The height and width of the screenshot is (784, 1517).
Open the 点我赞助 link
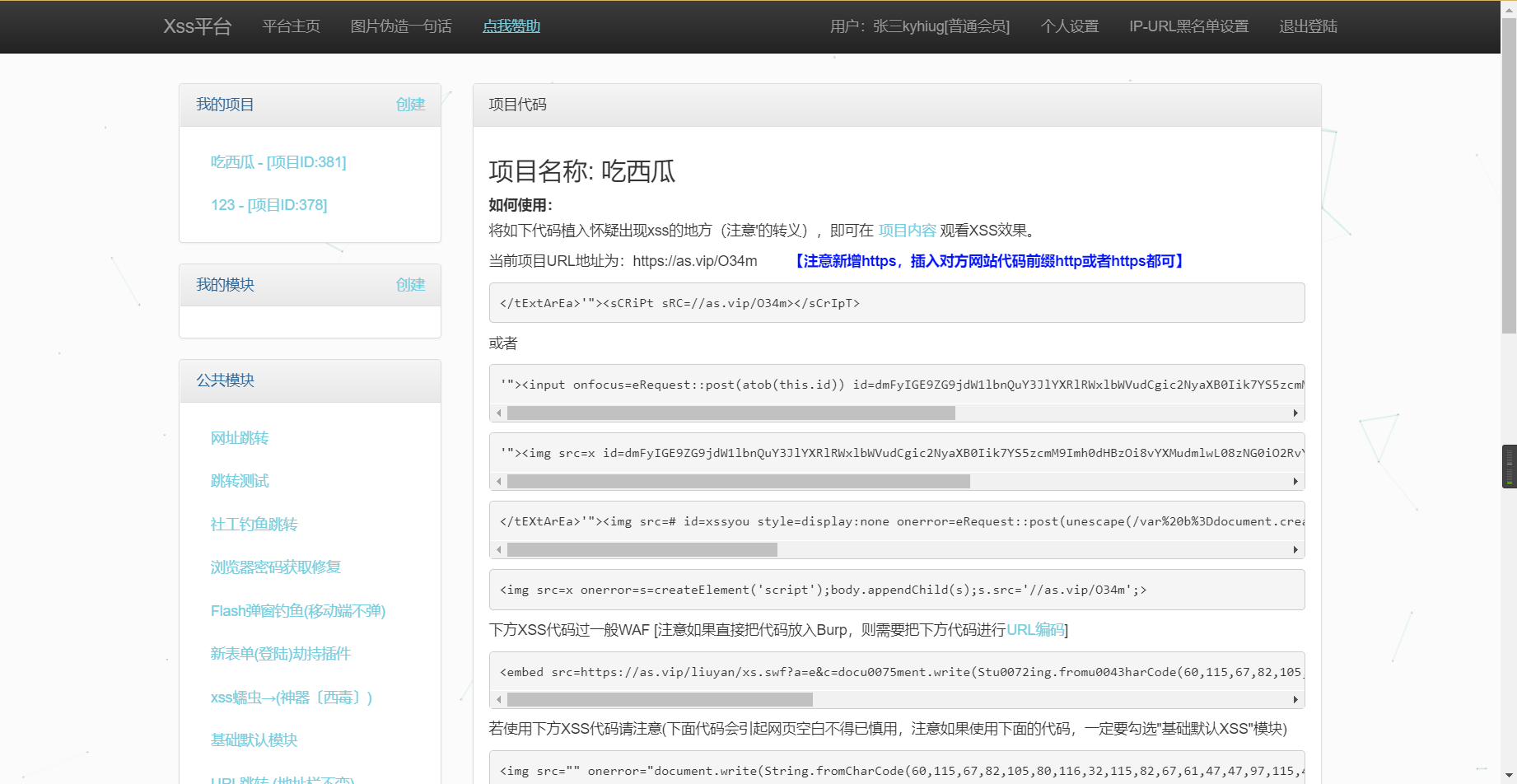[x=511, y=26]
